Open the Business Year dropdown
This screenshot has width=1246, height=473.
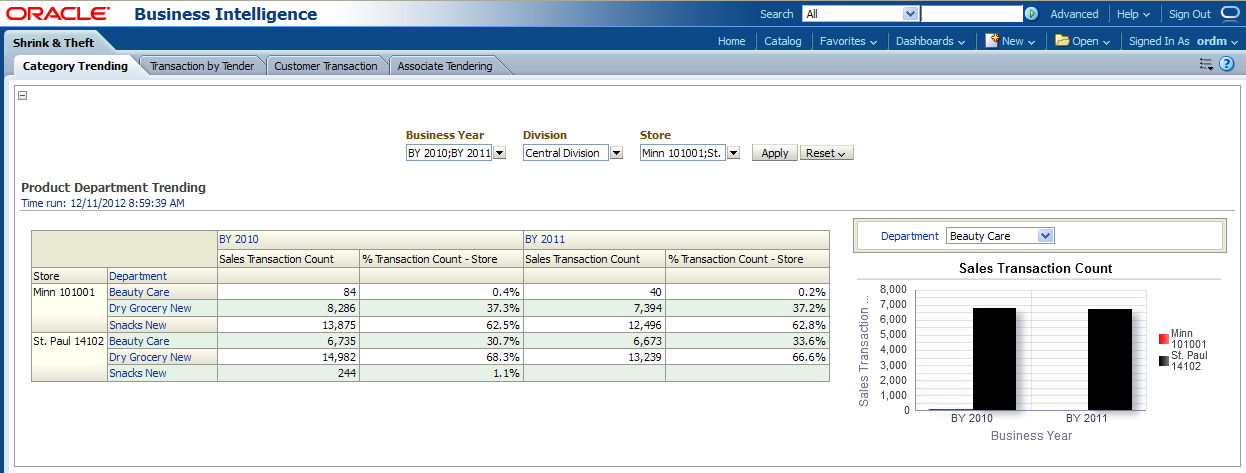click(500, 153)
